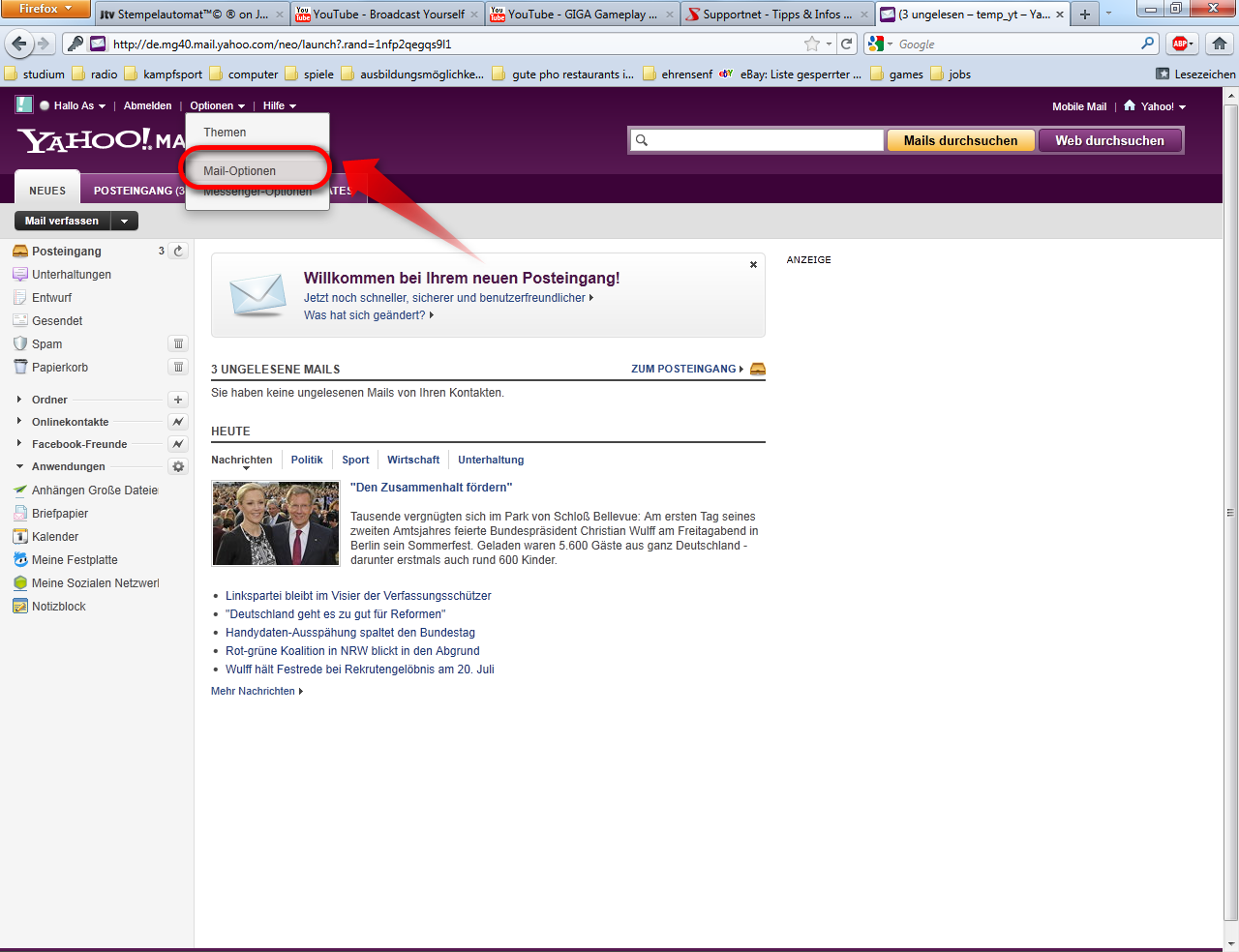Screen dimensions: 1239x952
Task: Click the Facebook-Freunde connect icon
Action: tap(178, 444)
